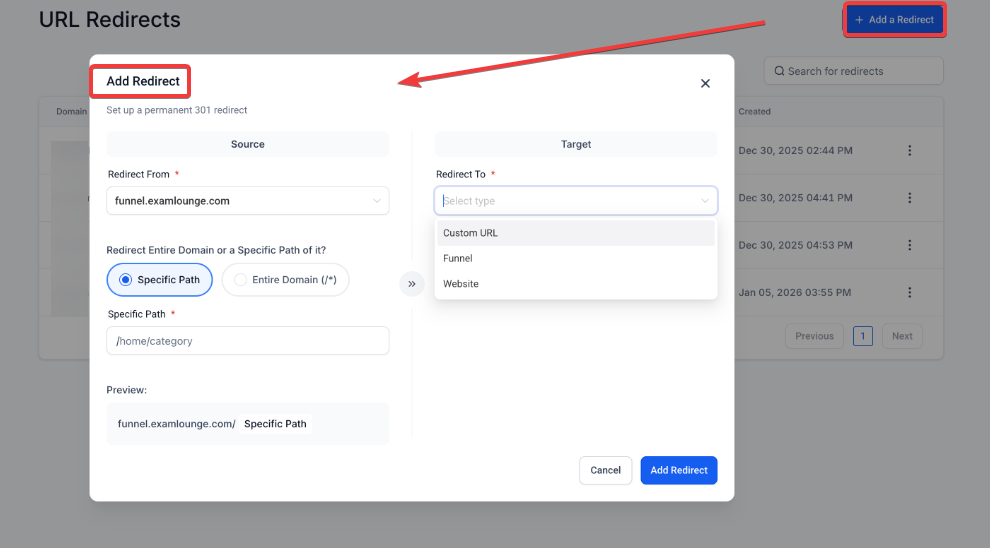Screen dimensions: 990x548
Task: Cancel the Add Redirect dialog
Action: pyautogui.click(x=605, y=470)
